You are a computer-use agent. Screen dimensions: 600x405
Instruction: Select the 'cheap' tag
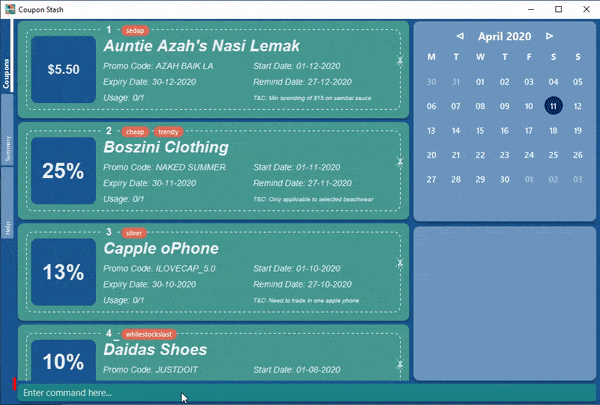click(x=135, y=132)
